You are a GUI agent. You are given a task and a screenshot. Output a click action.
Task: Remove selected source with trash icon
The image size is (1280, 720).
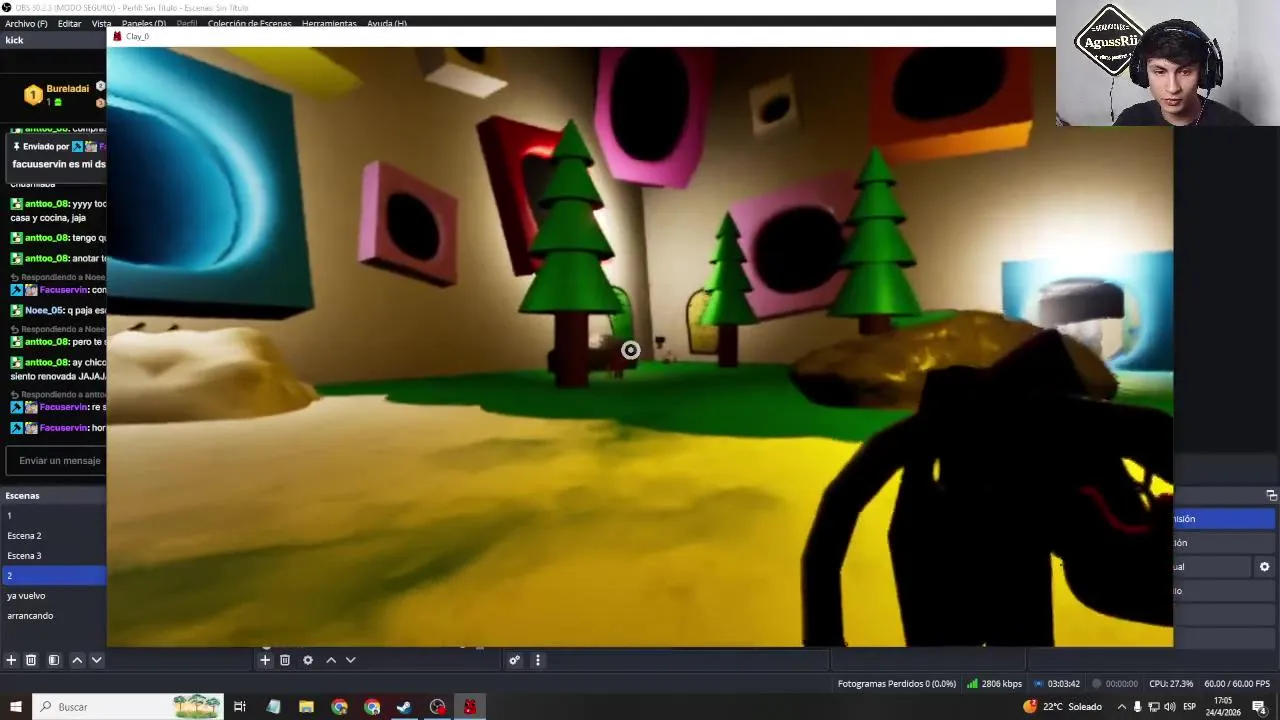tap(285, 660)
